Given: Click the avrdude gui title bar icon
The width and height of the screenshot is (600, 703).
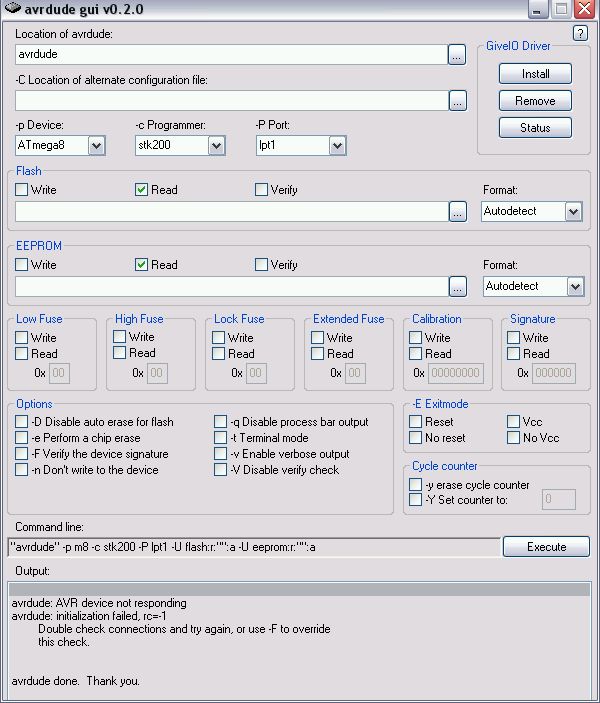Looking at the screenshot, I should point(13,8).
